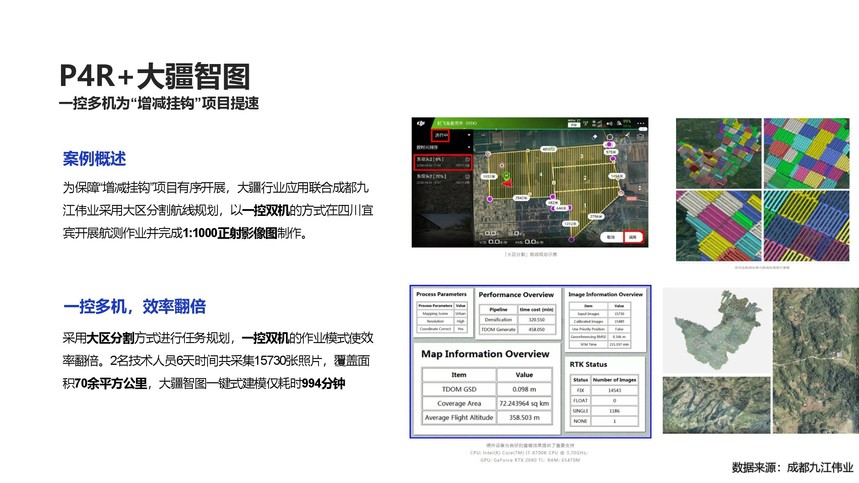Click the camera preview thumbnail in sidebar

tap(443, 229)
